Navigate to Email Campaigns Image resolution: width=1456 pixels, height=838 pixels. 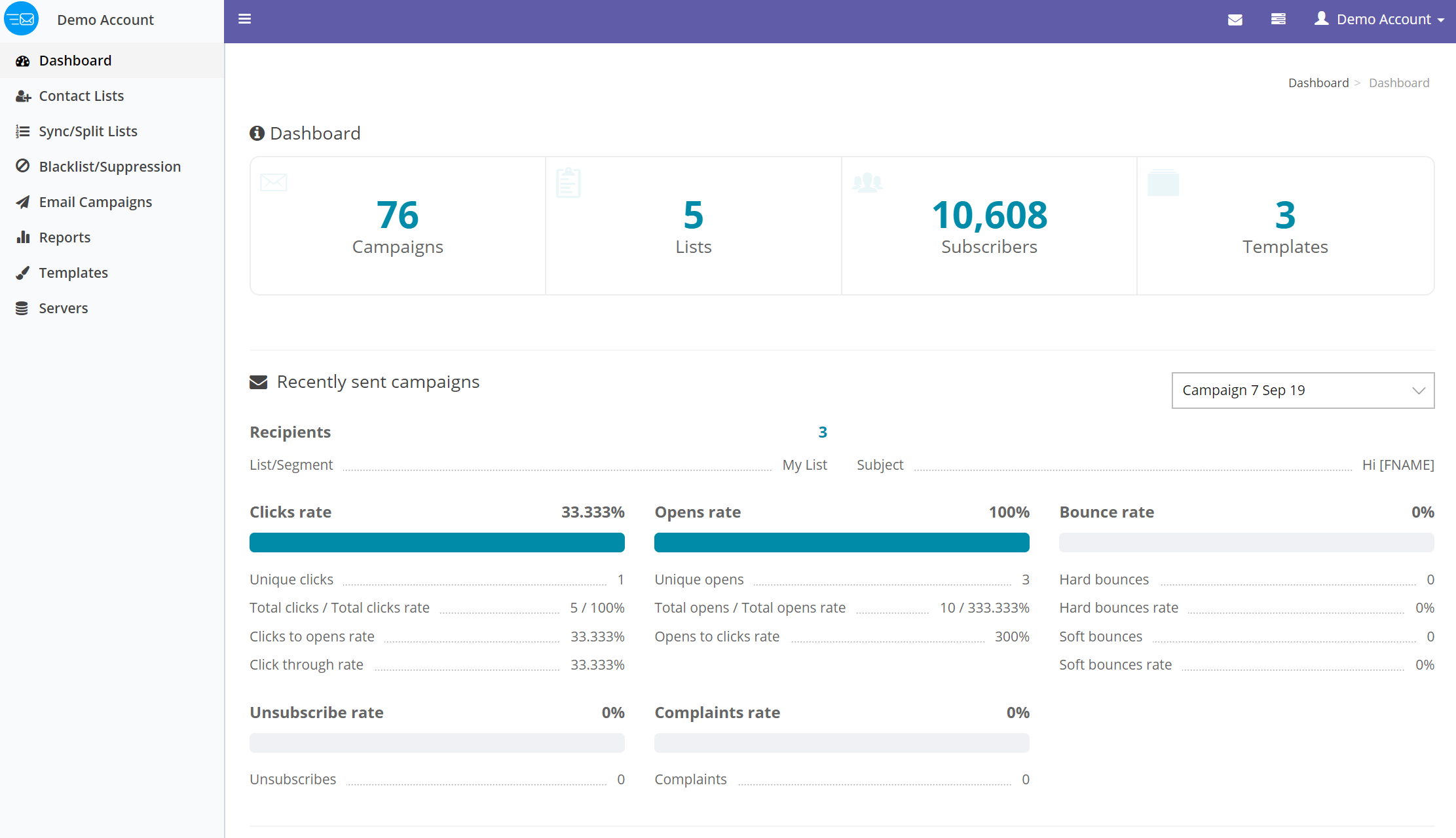(112, 202)
